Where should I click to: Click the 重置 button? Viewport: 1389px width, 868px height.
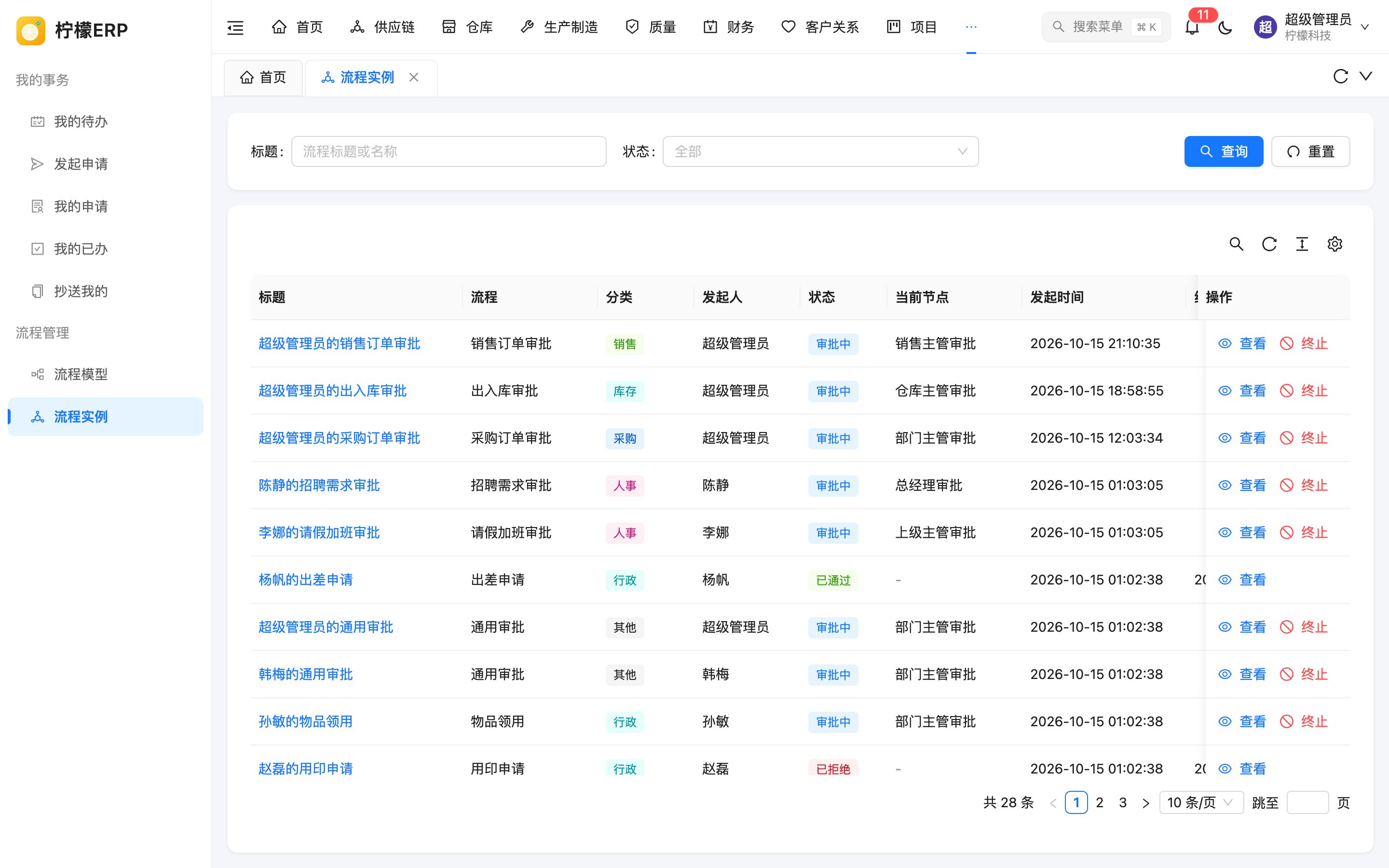tap(1310, 151)
